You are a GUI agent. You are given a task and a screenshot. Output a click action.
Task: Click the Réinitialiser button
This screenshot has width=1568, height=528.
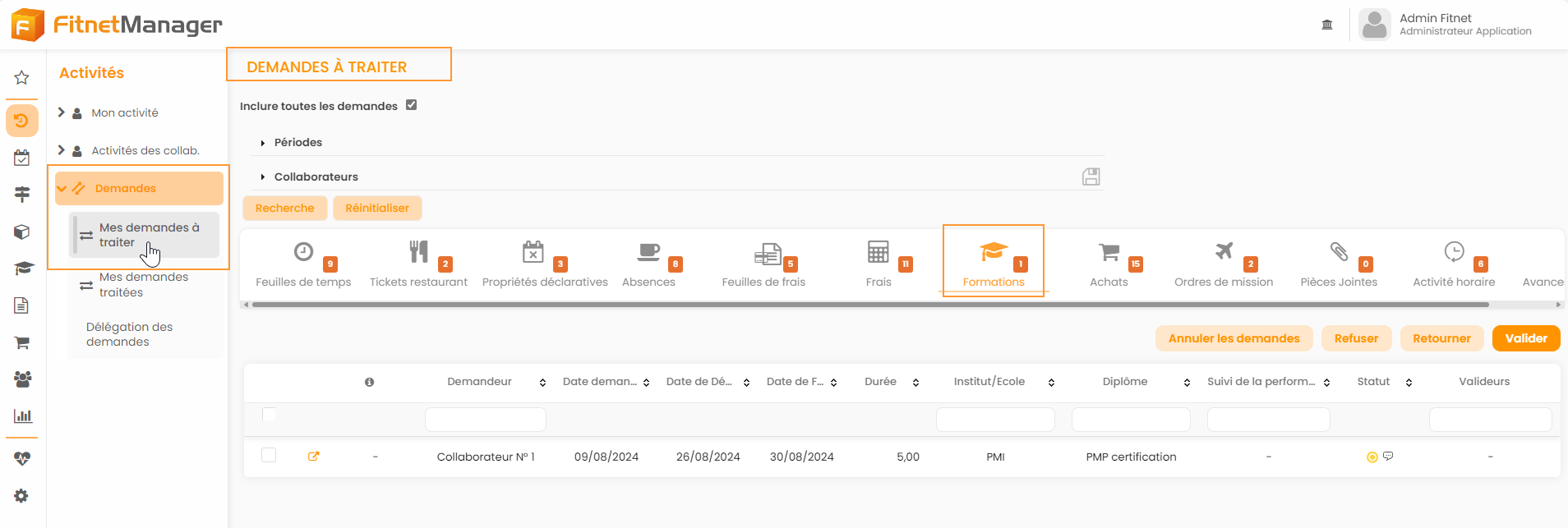point(377,208)
